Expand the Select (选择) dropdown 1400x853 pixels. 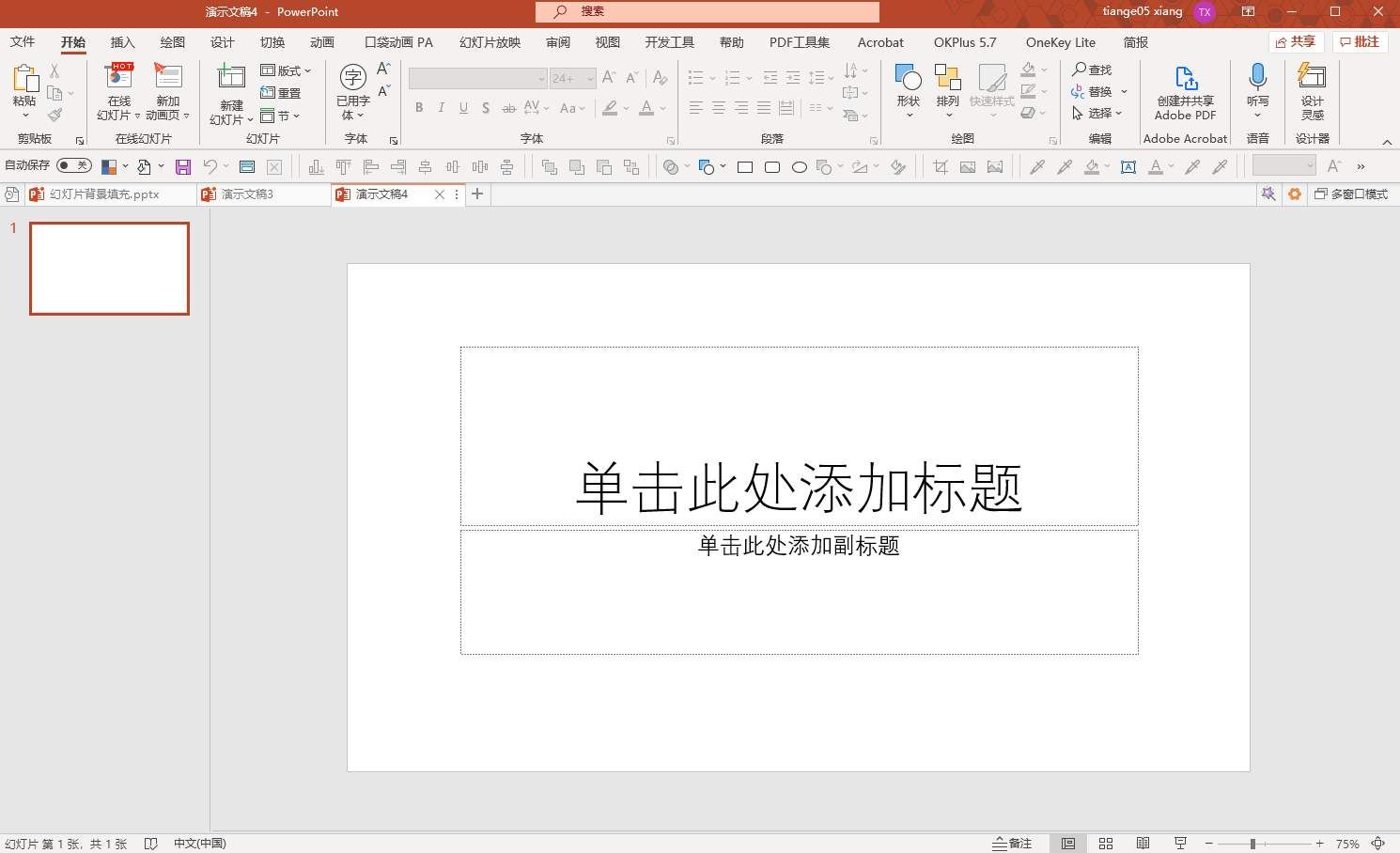[1098, 113]
